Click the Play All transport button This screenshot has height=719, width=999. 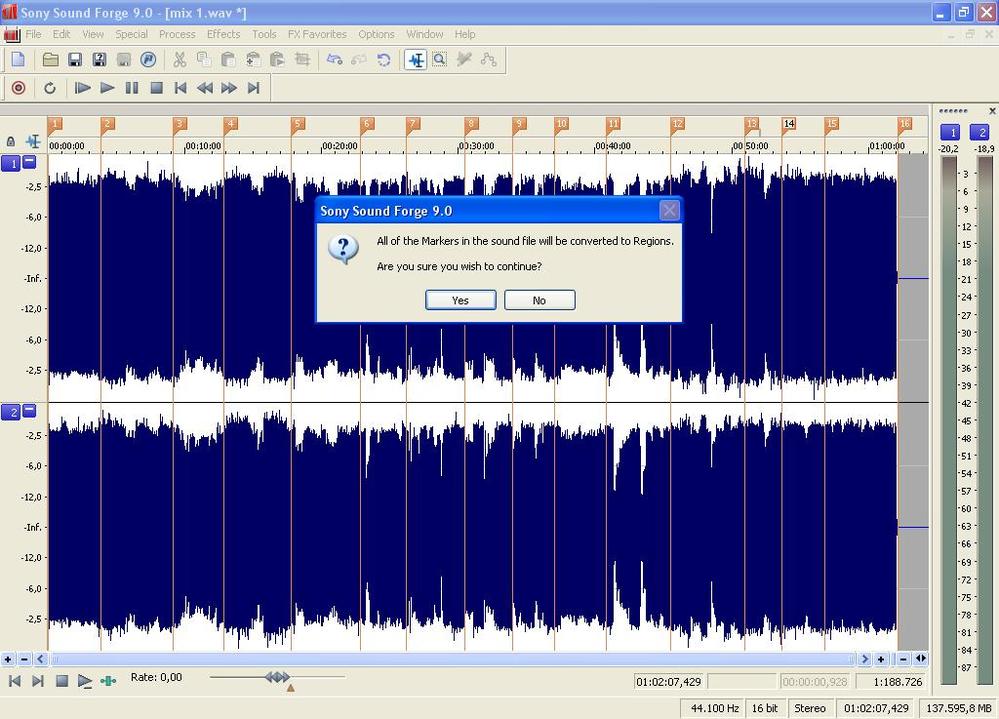pos(82,88)
